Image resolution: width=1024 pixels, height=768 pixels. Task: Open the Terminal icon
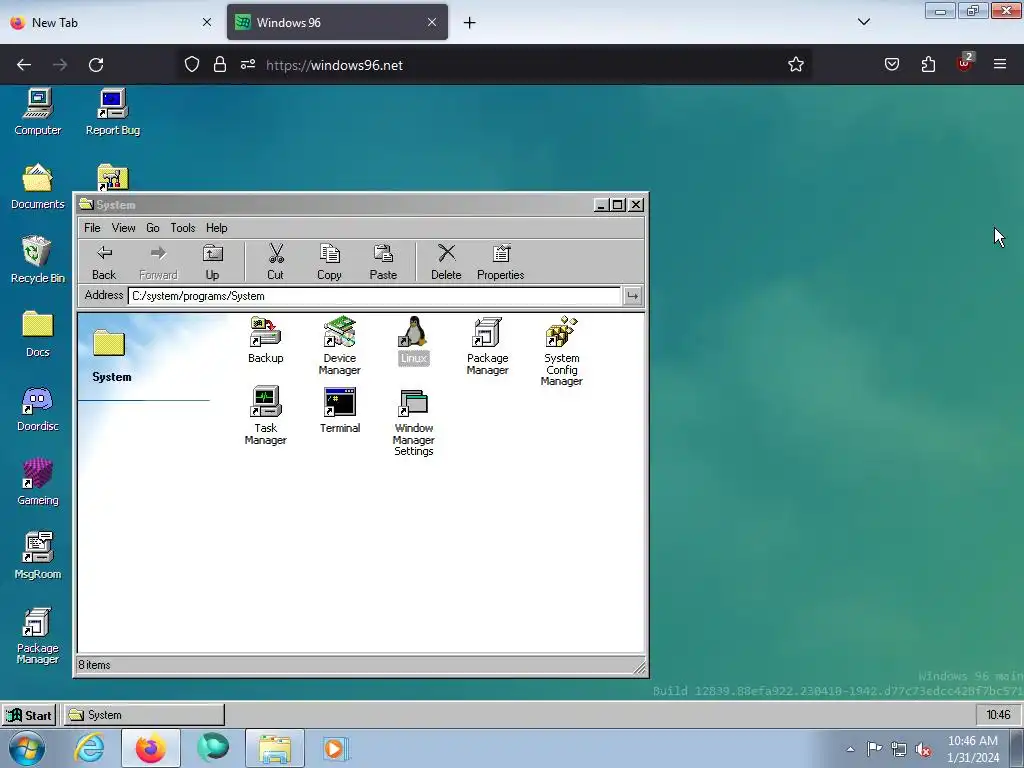pos(340,409)
